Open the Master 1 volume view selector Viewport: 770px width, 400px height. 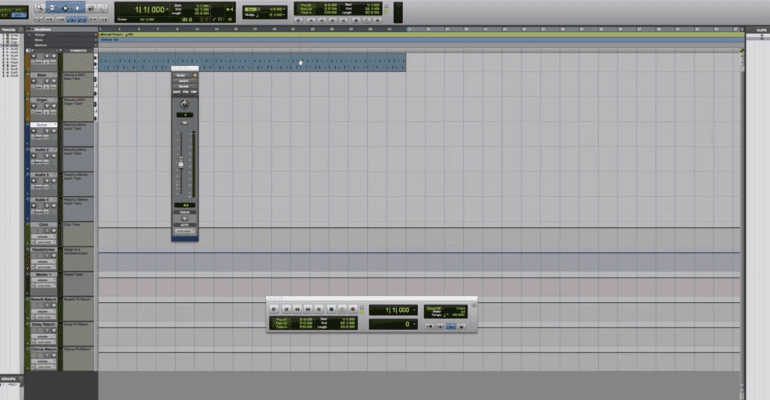click(43, 280)
